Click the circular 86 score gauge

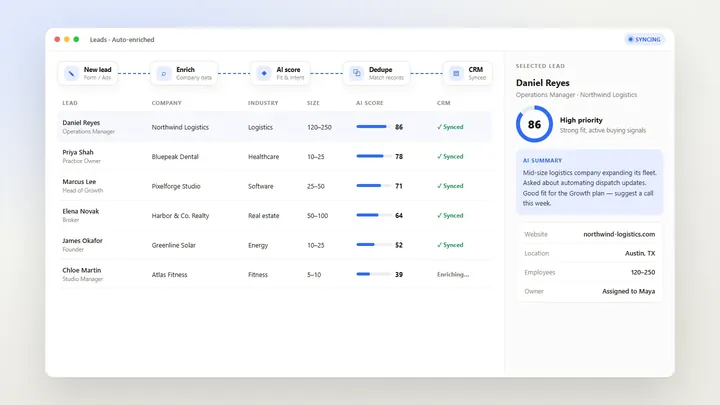(x=534, y=124)
